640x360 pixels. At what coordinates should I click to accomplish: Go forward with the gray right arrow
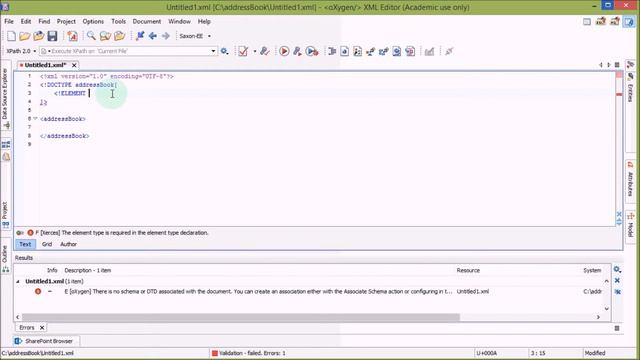pos(165,36)
